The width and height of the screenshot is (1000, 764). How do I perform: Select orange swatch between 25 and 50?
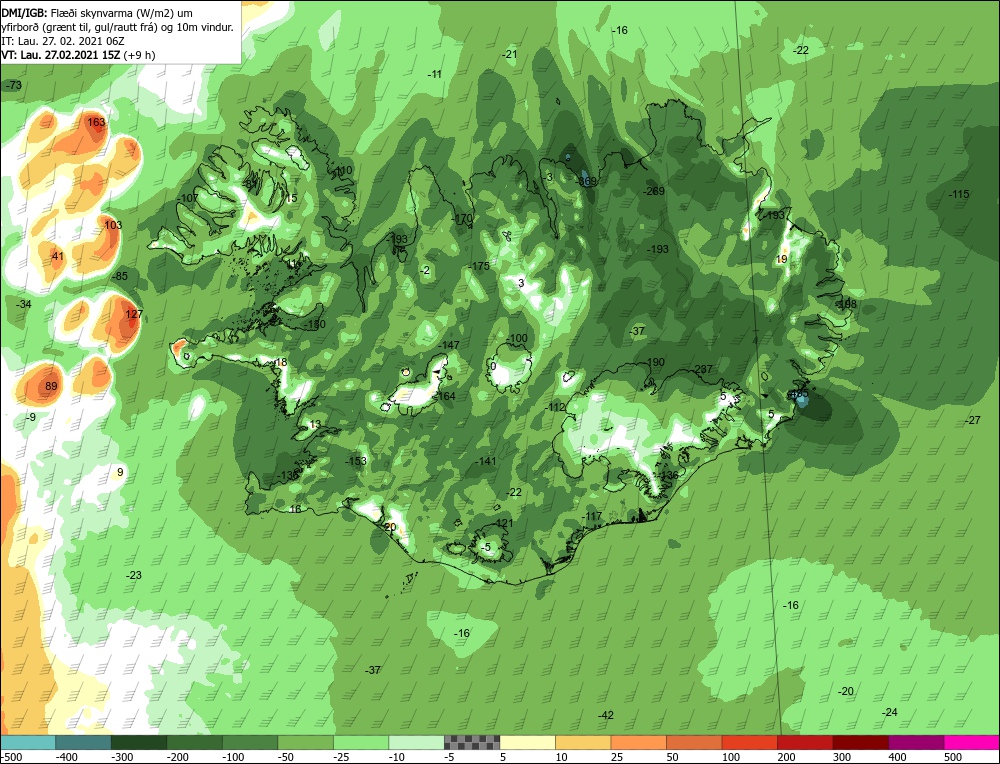click(638, 742)
